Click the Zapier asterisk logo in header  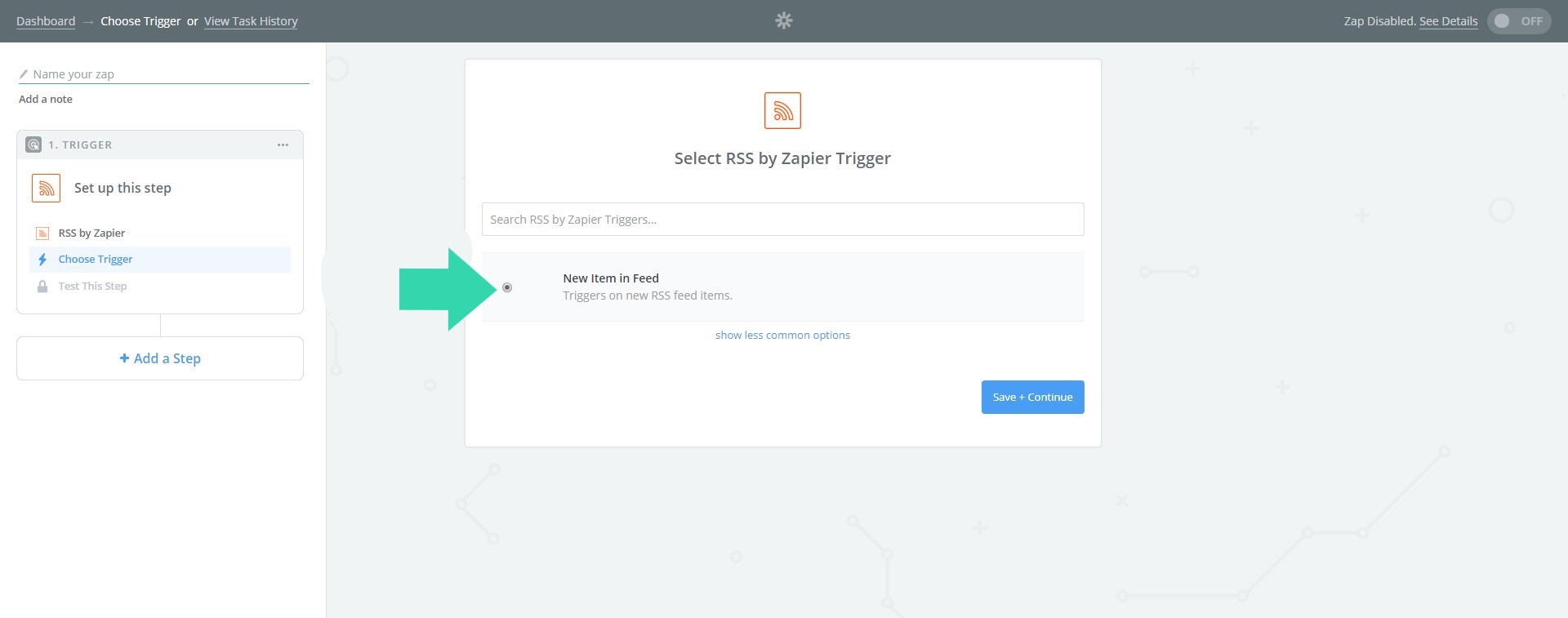click(783, 20)
